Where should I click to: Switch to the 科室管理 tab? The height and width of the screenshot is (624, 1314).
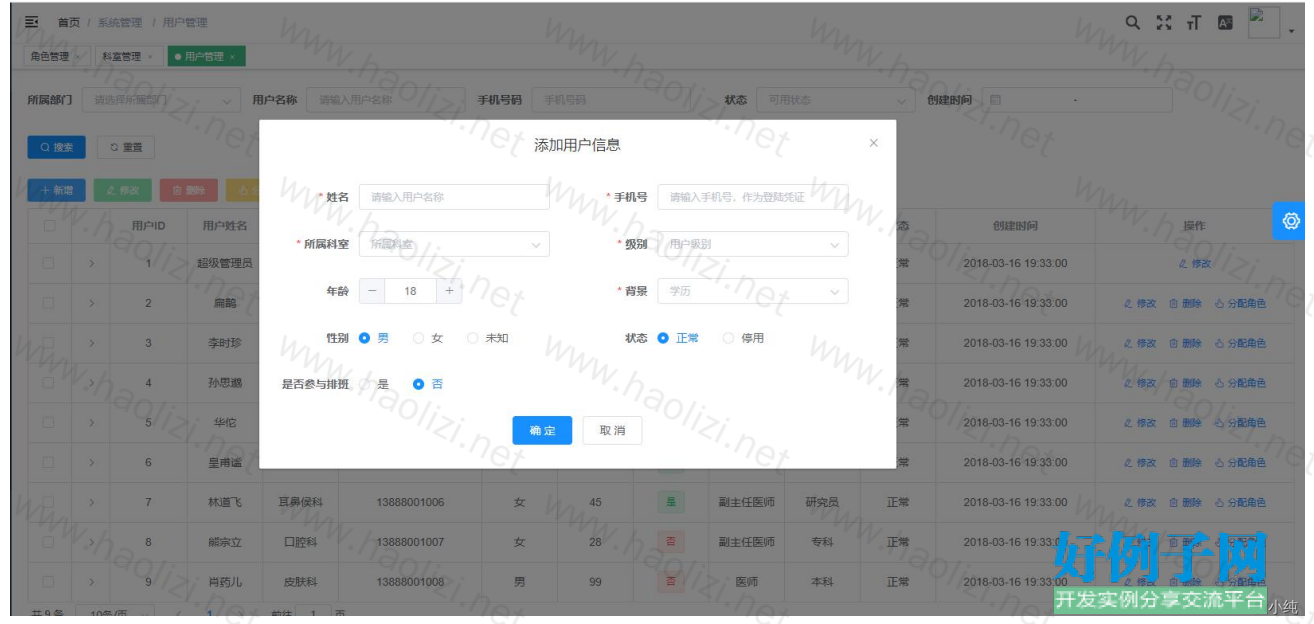(x=121, y=57)
